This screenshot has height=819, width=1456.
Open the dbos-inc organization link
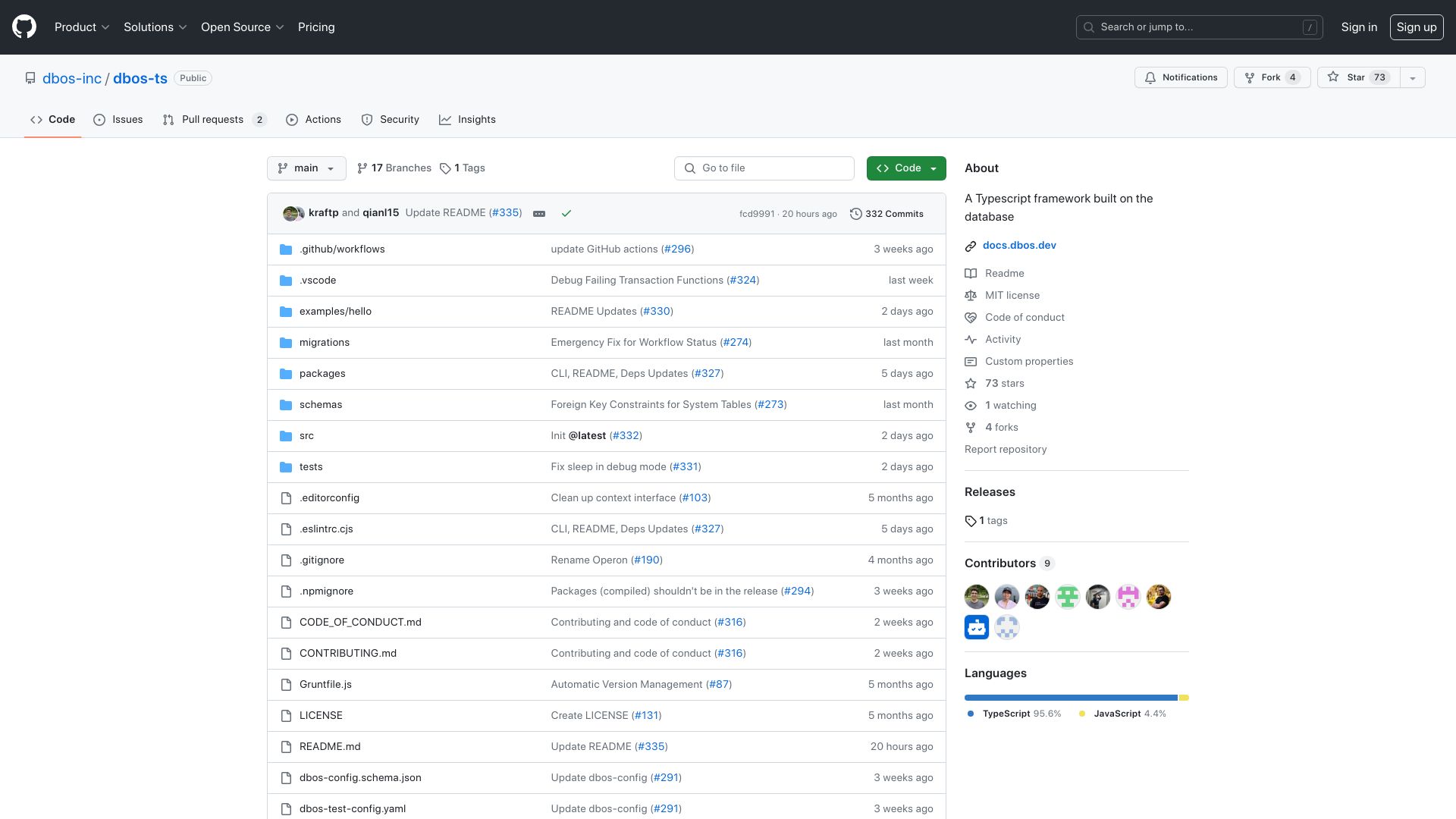click(x=72, y=78)
